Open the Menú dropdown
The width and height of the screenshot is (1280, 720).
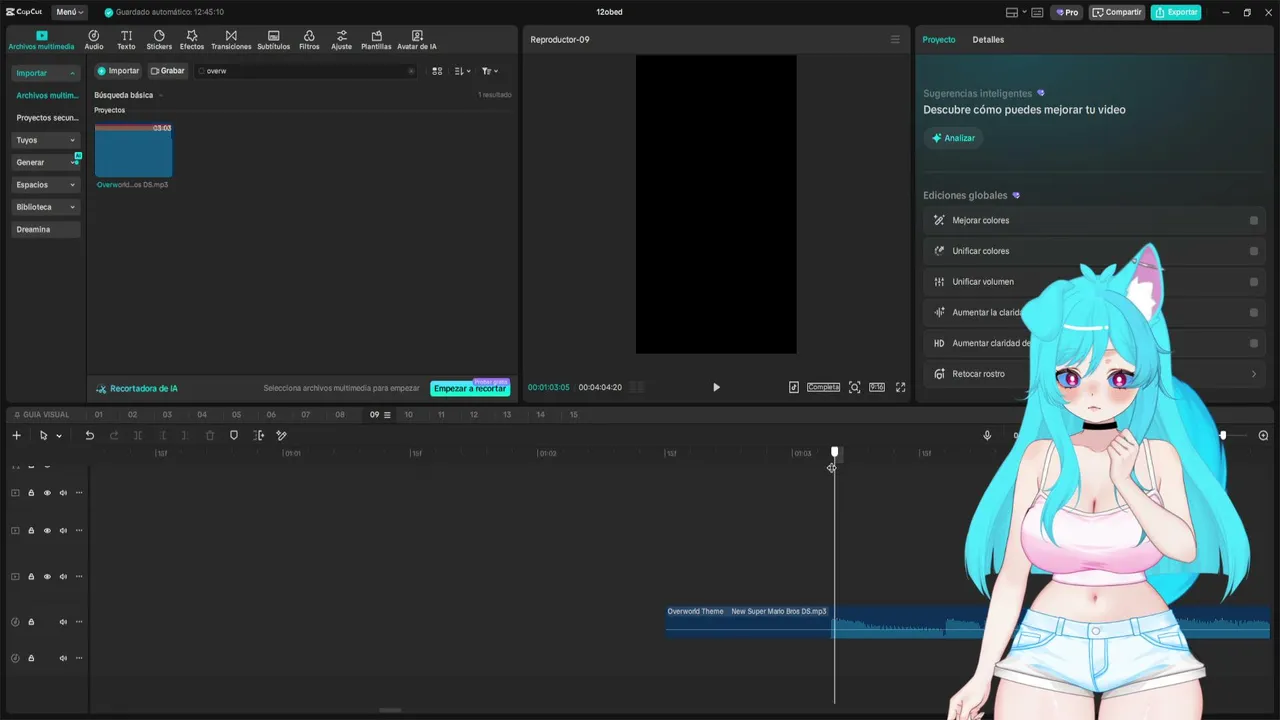(69, 12)
